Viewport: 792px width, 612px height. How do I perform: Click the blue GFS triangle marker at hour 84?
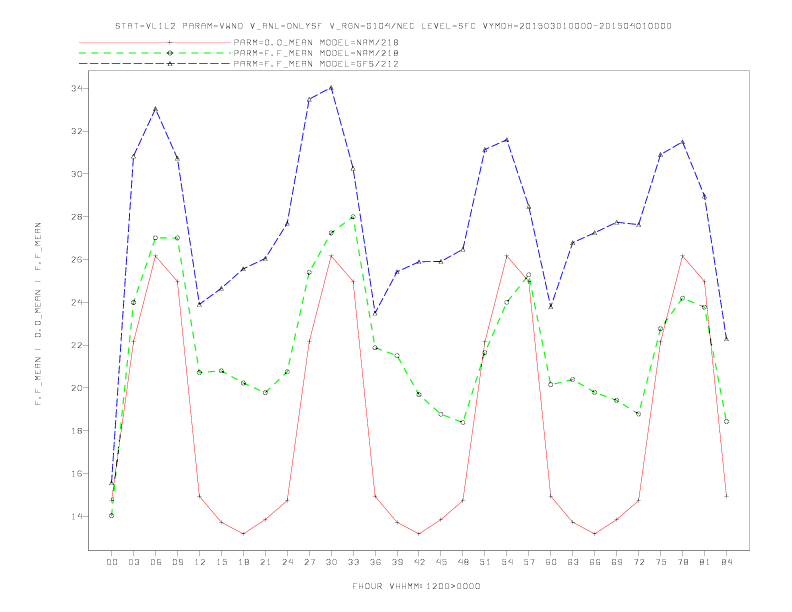pos(726,339)
